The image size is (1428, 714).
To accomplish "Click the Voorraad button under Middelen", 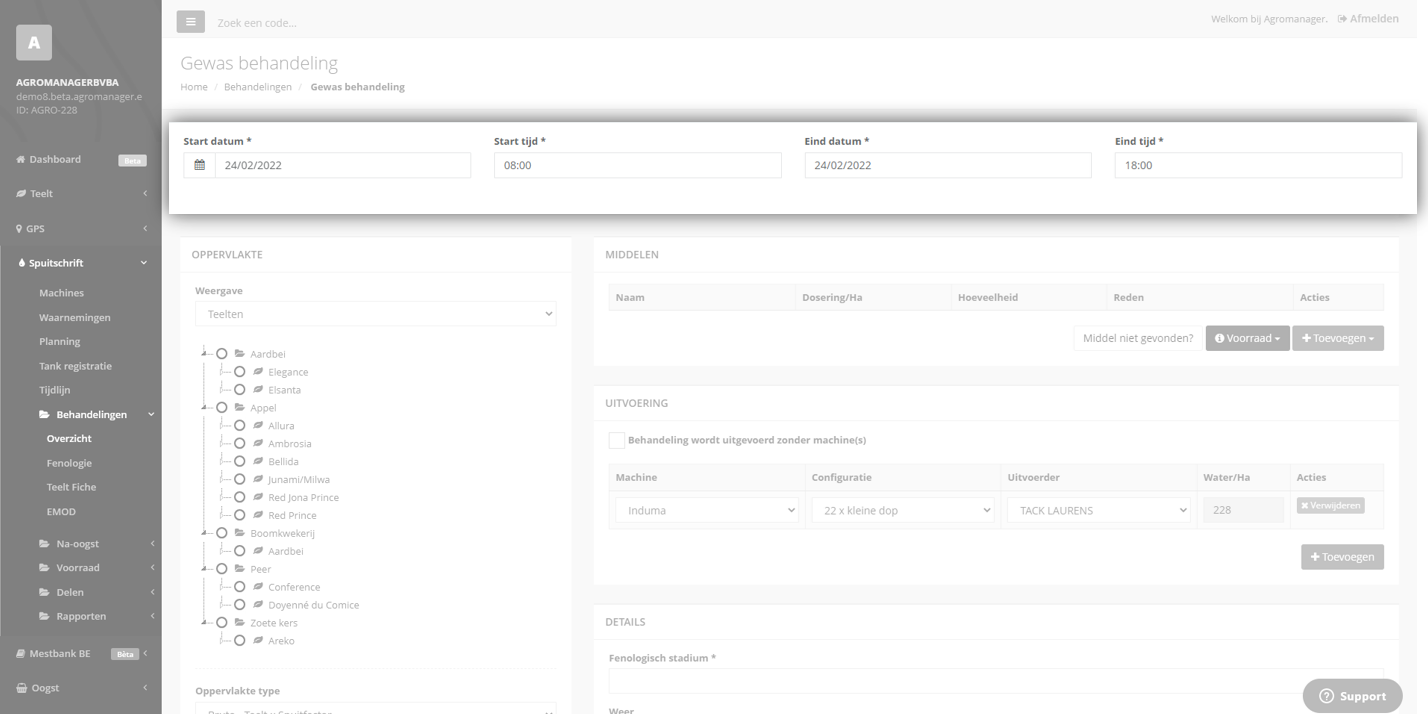I will coord(1247,338).
